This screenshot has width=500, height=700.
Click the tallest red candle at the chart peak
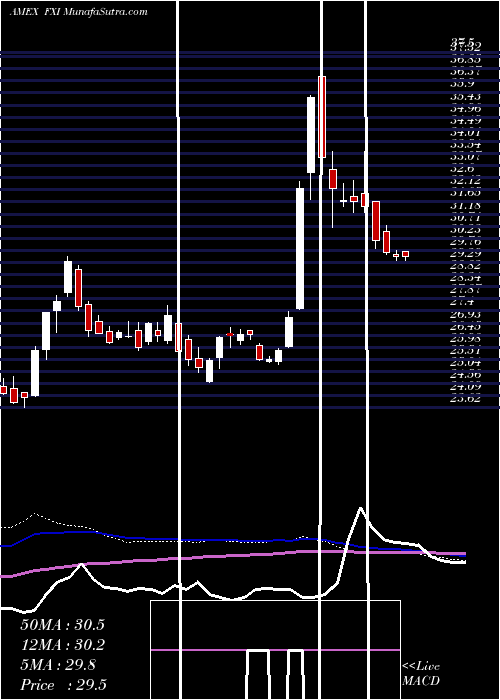(x=322, y=117)
